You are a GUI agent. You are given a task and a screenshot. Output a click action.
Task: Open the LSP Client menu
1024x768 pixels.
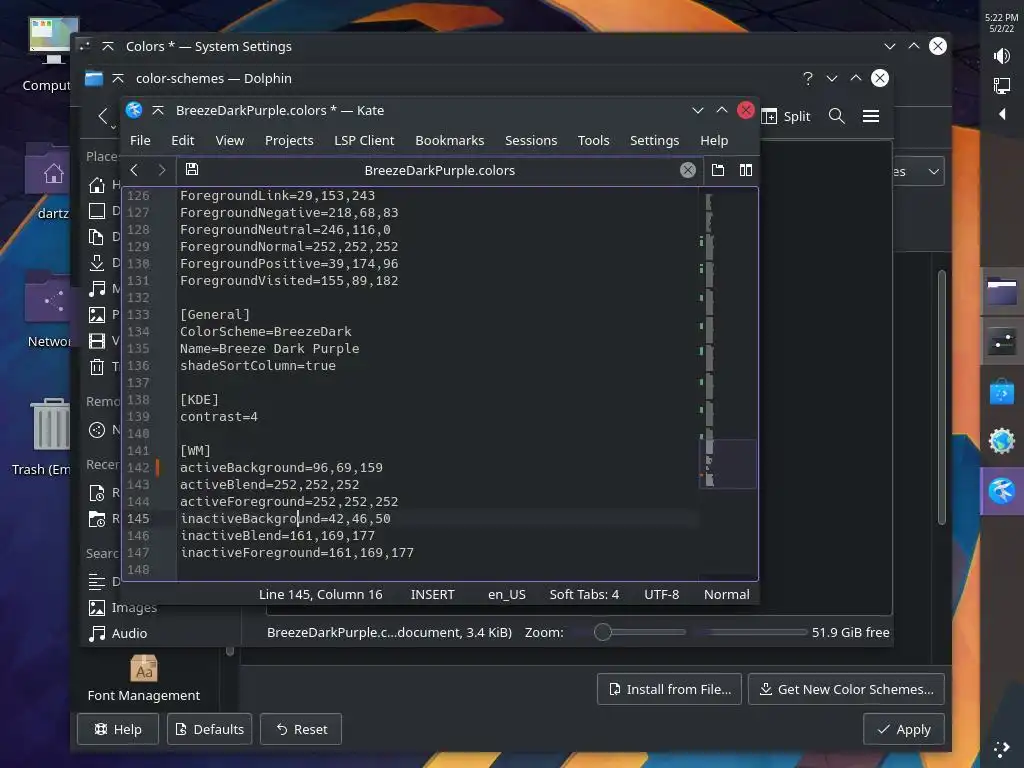(x=364, y=140)
